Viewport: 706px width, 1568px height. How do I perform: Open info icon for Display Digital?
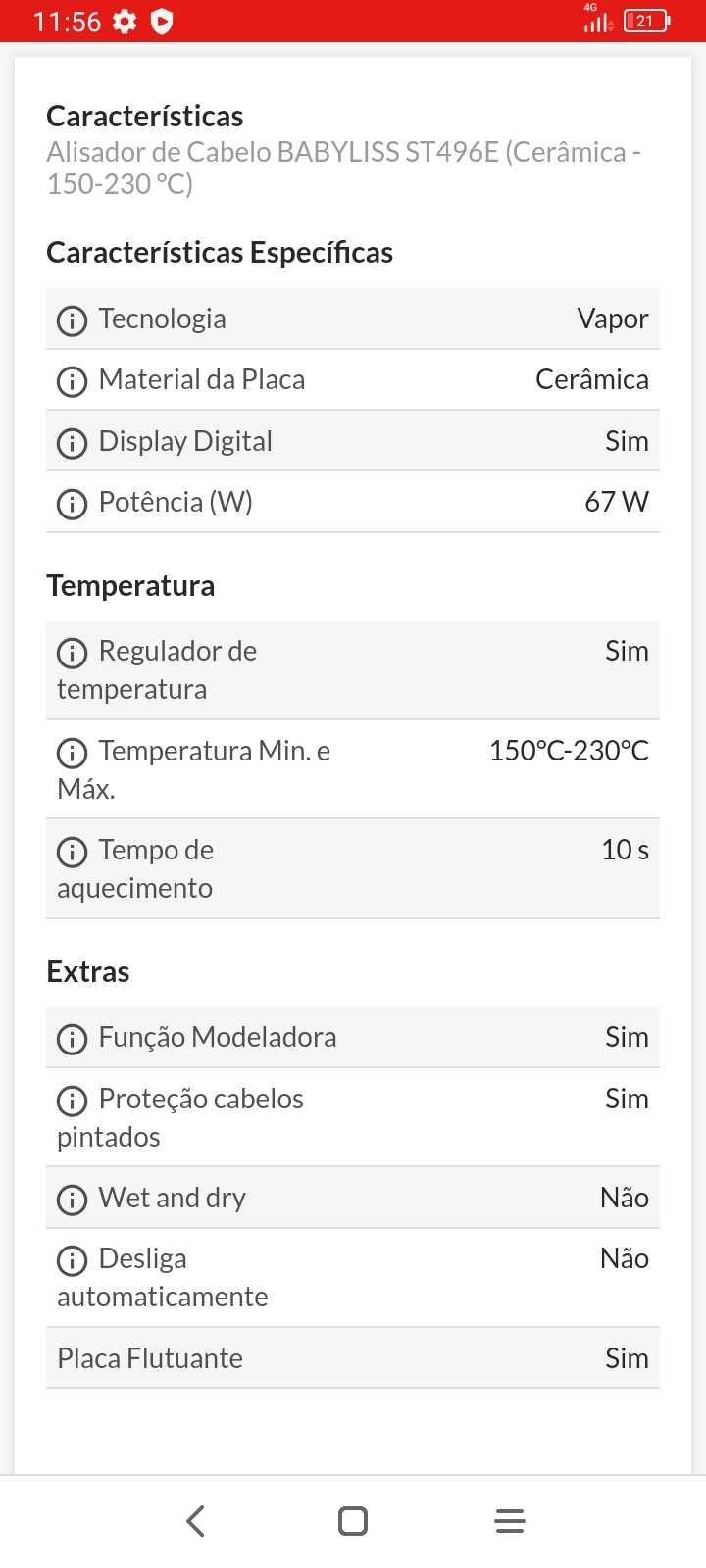pos(72,443)
